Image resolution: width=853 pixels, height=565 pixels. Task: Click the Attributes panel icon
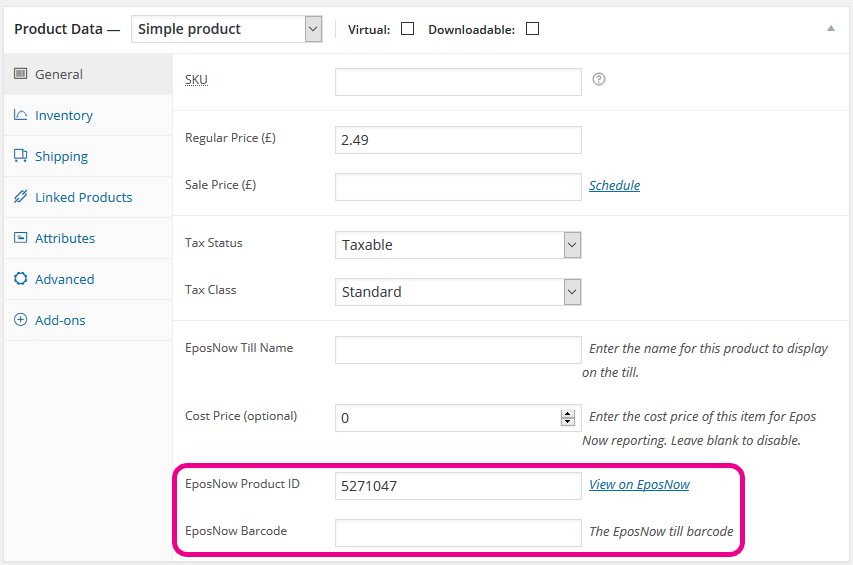(x=21, y=238)
